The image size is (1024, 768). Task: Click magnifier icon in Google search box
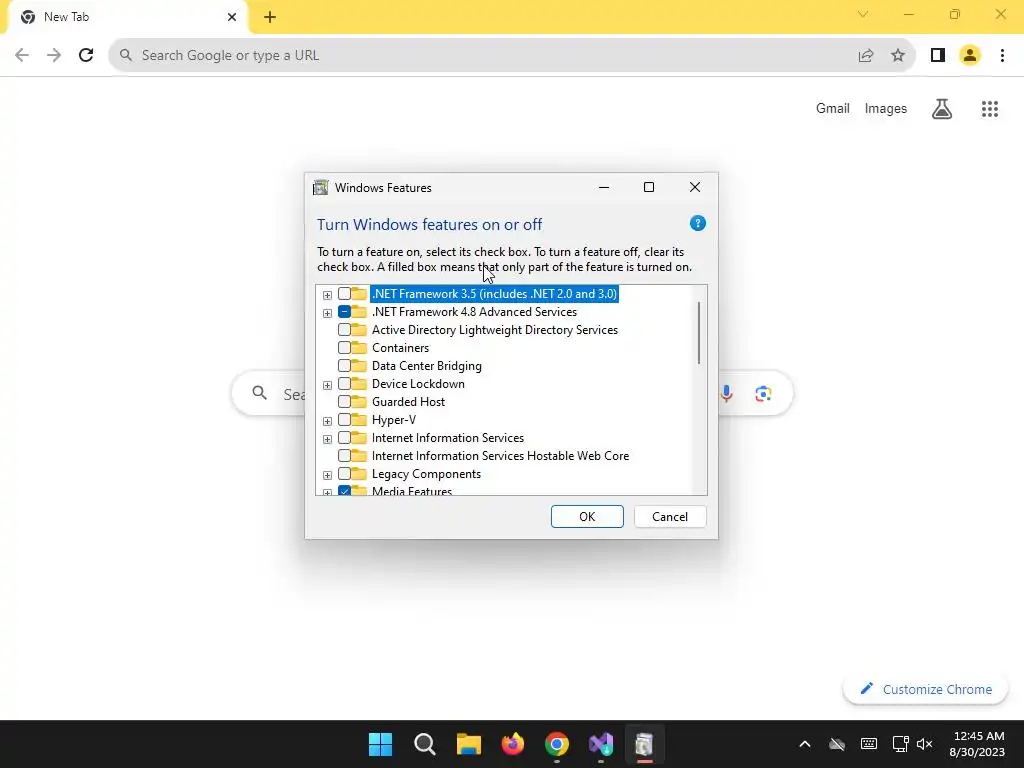(x=259, y=392)
